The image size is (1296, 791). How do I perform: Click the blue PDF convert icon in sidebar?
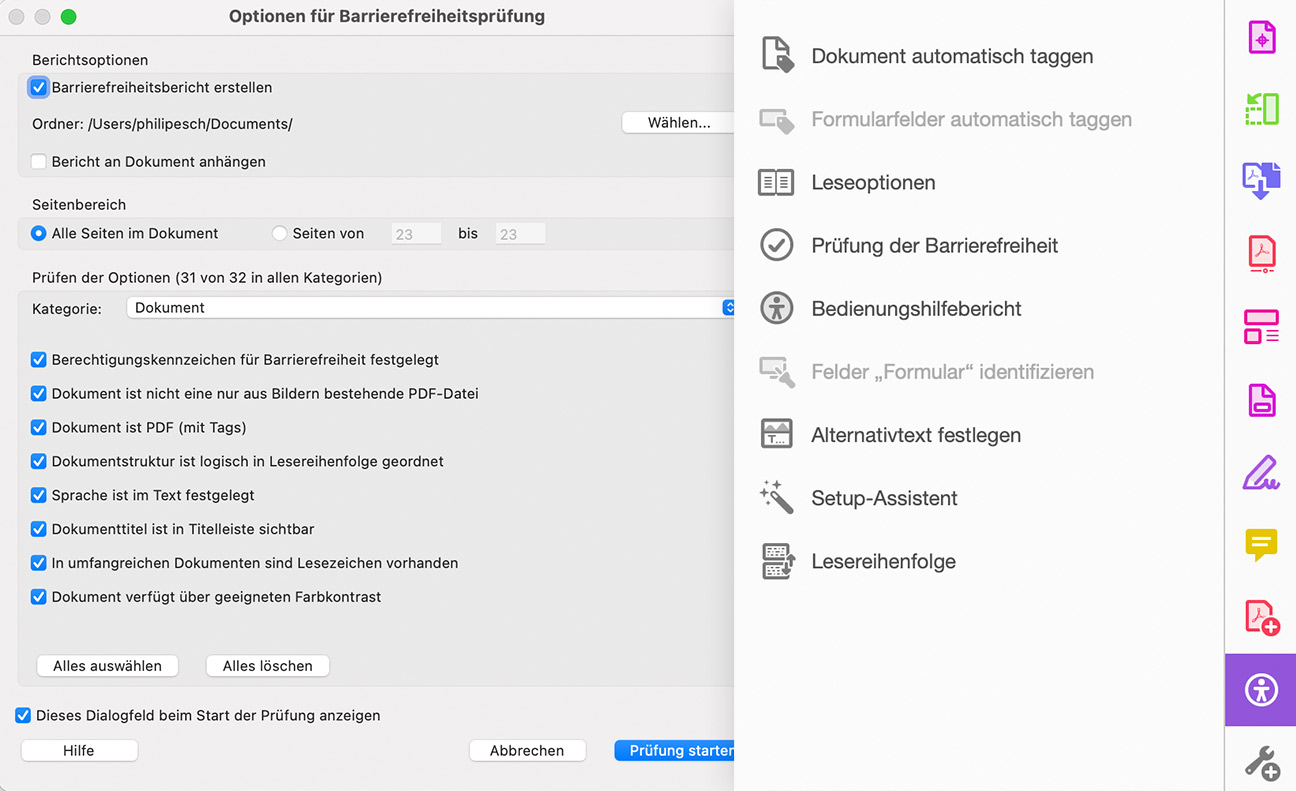point(1260,181)
